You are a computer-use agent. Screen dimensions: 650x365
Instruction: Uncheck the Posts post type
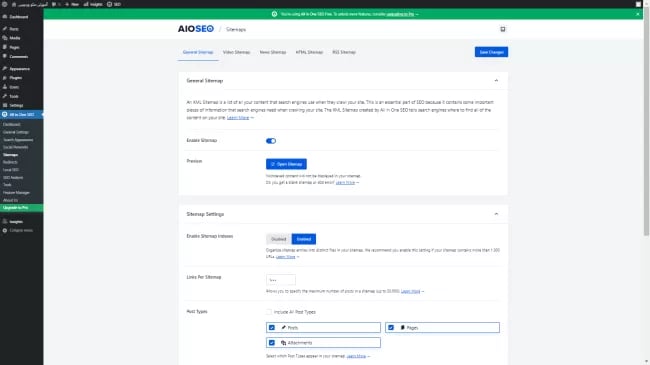[272, 328]
